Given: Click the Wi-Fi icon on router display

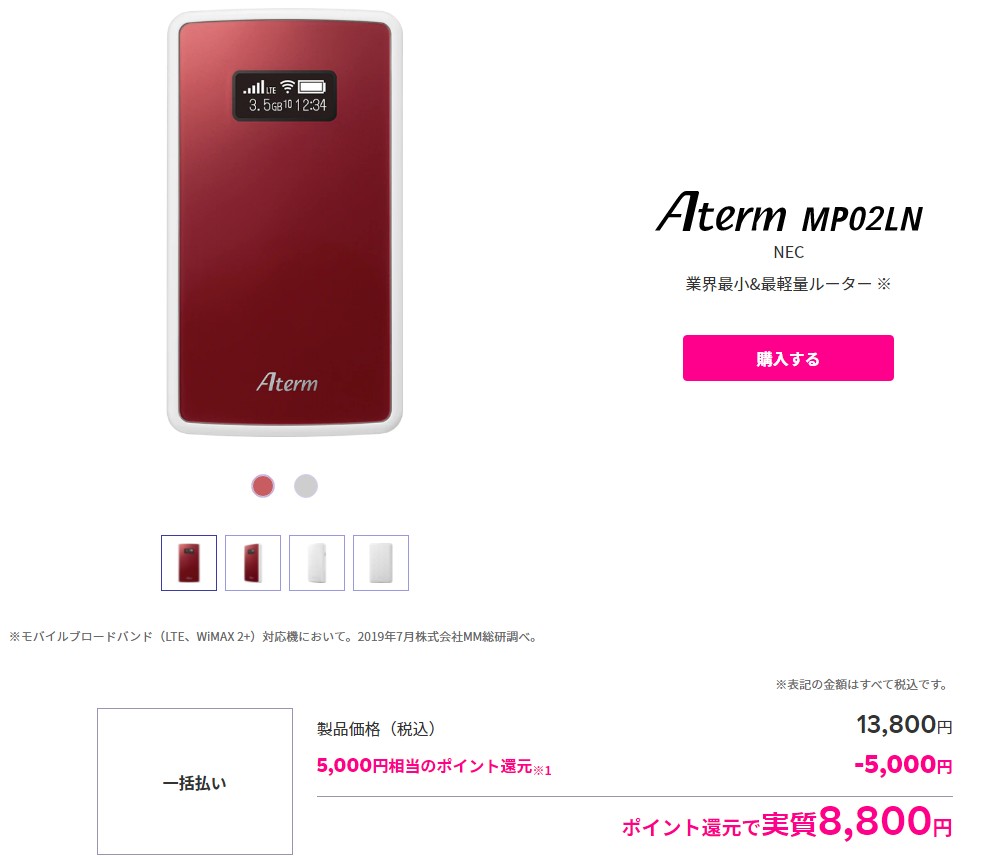Looking at the screenshot, I should 287,86.
